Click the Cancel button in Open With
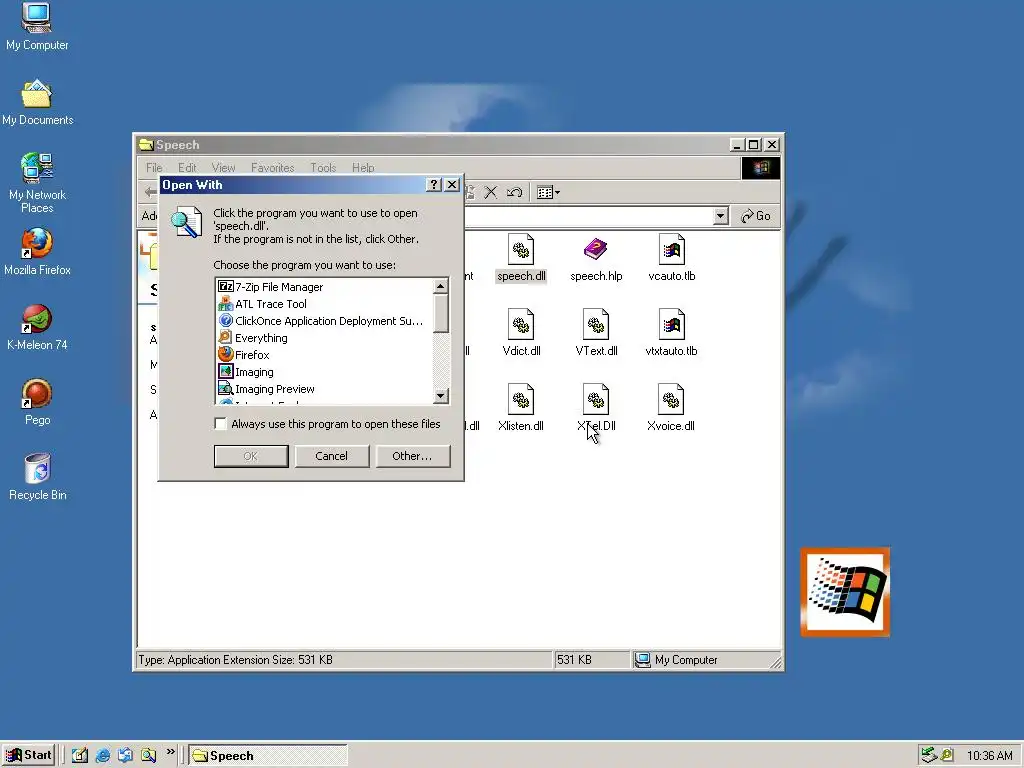 point(332,456)
